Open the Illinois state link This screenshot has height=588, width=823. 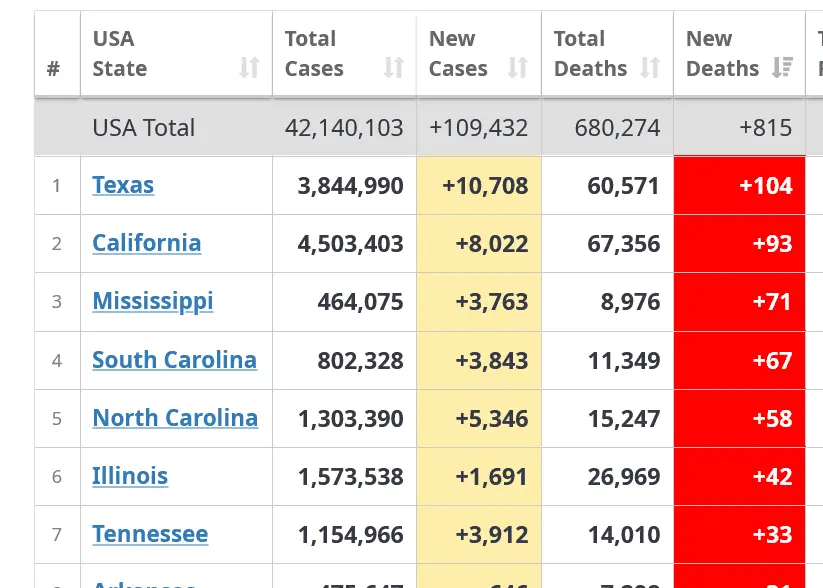pos(130,476)
